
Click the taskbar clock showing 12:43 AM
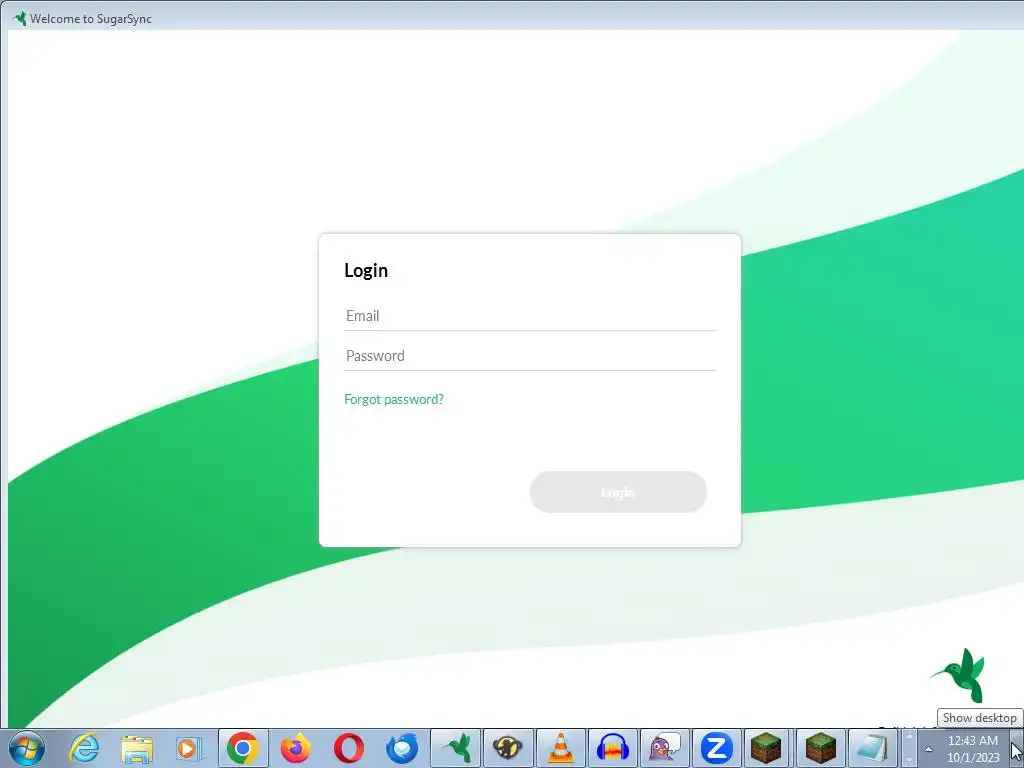(x=973, y=749)
